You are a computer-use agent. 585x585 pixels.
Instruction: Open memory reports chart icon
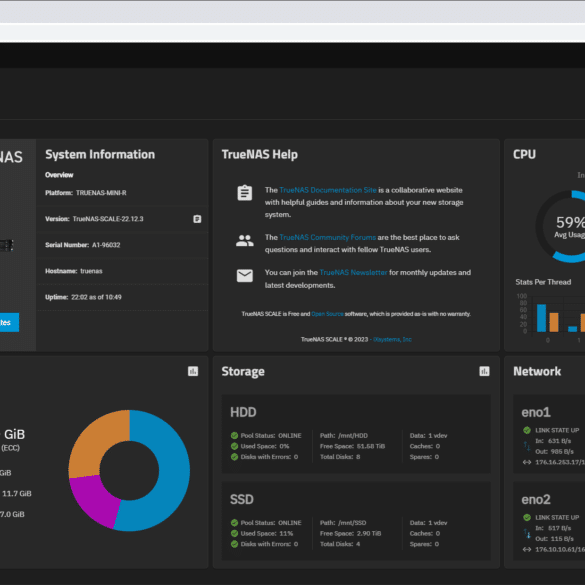point(193,371)
